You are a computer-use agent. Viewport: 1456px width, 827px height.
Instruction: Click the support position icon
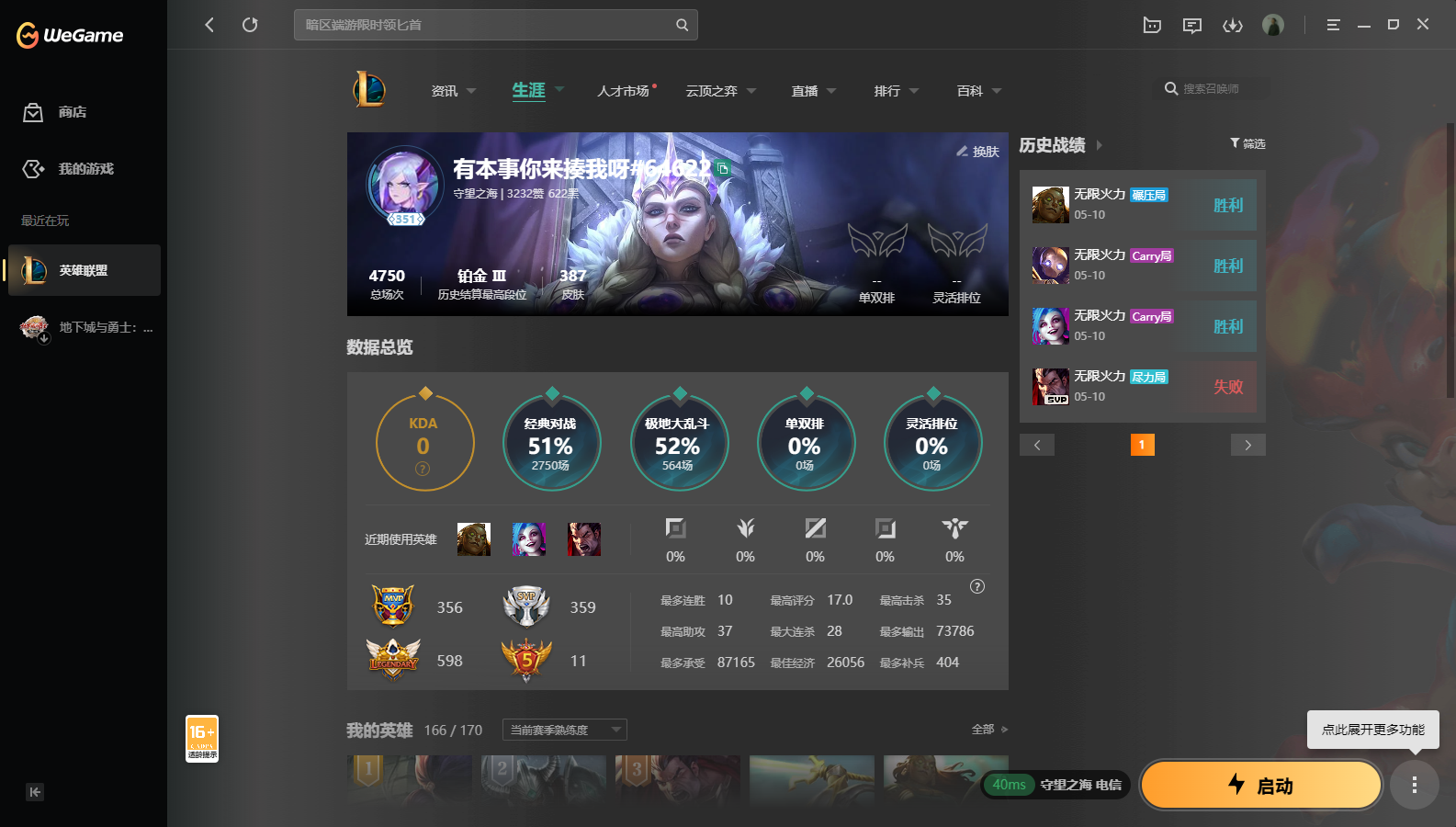(954, 528)
